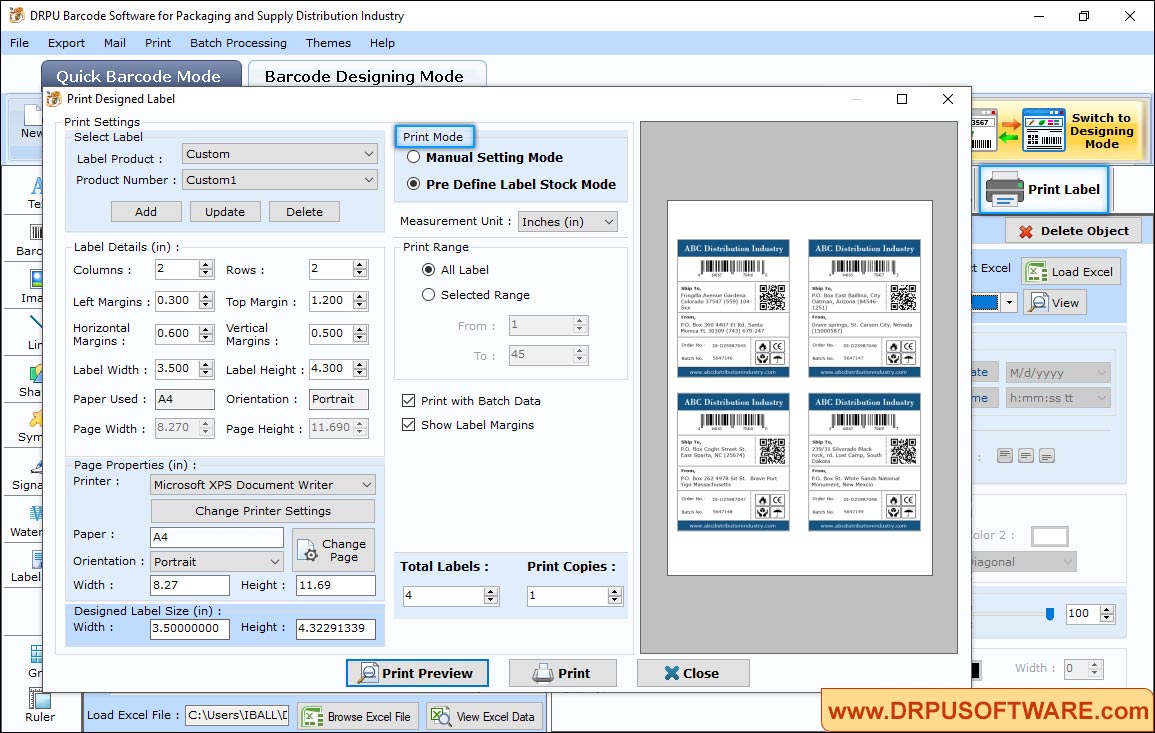
Task: Open the M/d/yyyy date format dropdown
Action: 1059,373
